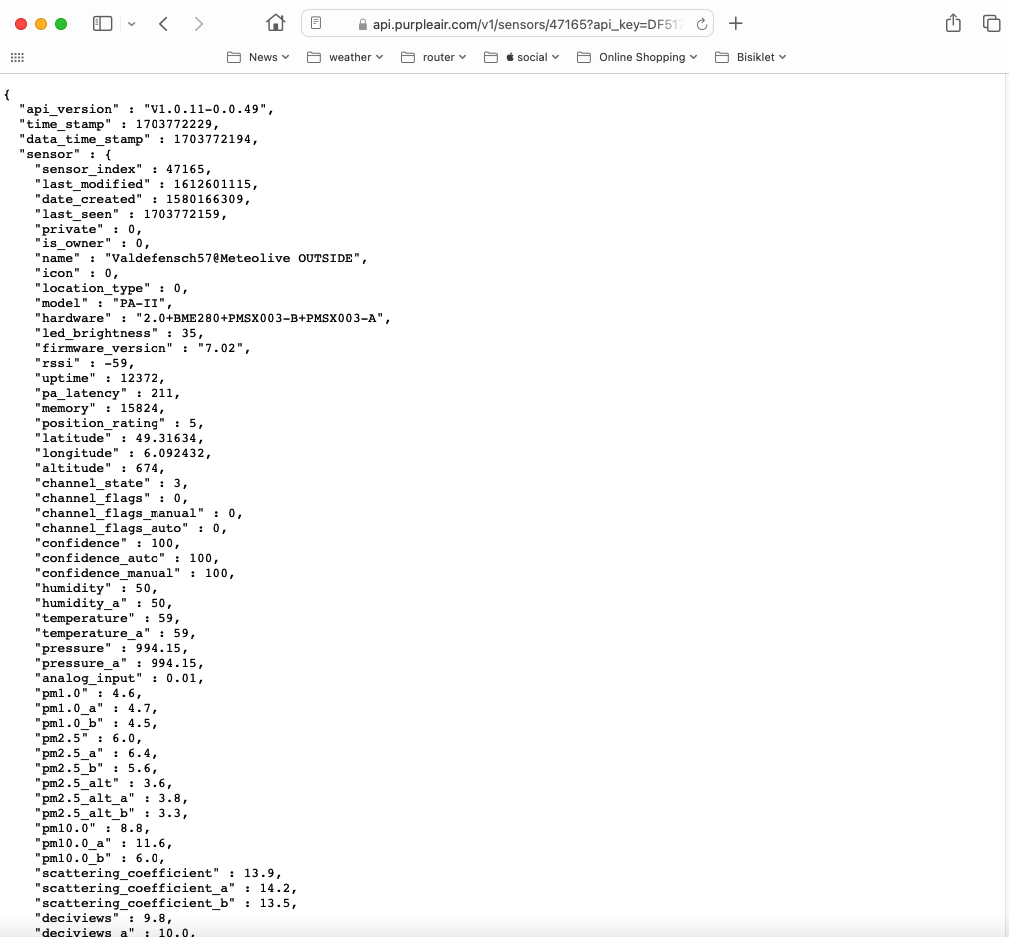Click the "firmware_version" : "7.02" line
Viewport: 1009px width, 937px height.
142,348
